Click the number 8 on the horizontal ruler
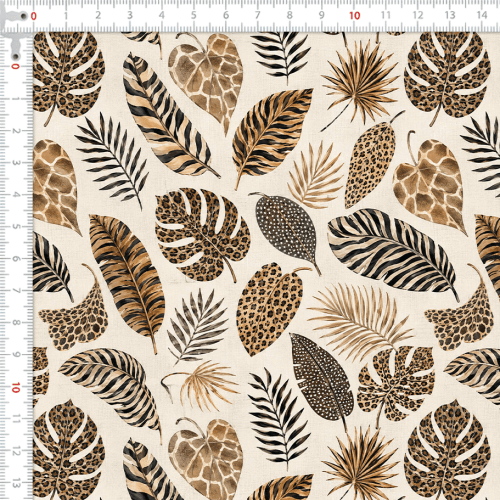 tap(290, 15)
